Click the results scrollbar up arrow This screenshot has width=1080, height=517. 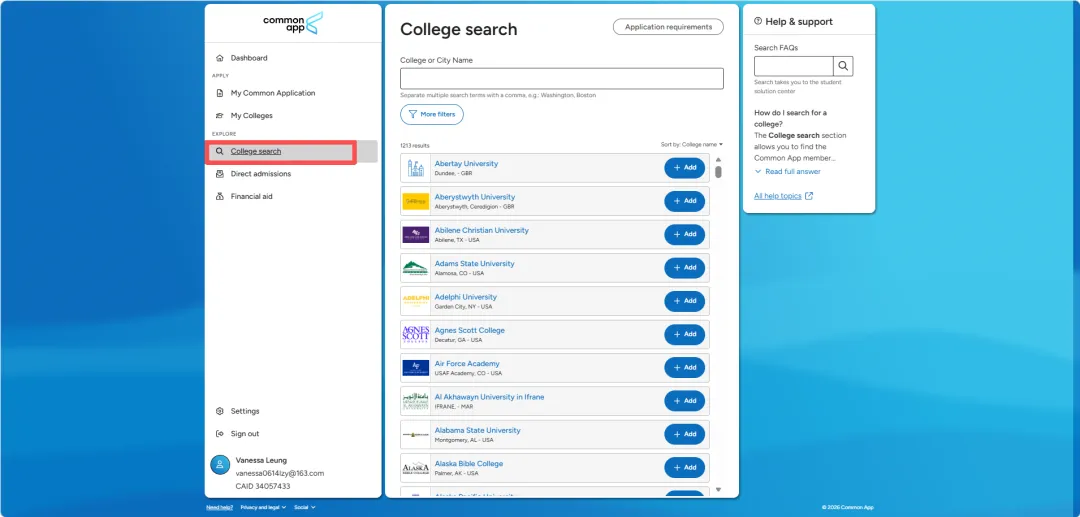[x=718, y=159]
